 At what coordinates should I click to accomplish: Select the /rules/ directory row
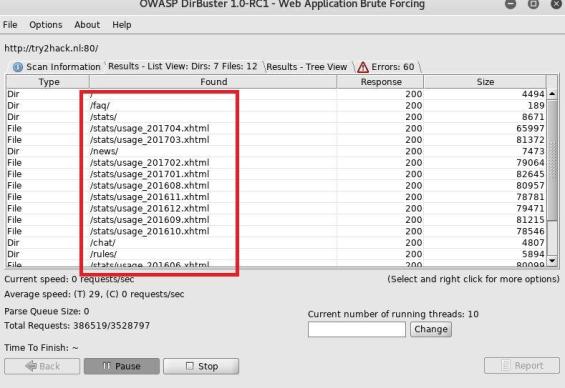click(276, 254)
